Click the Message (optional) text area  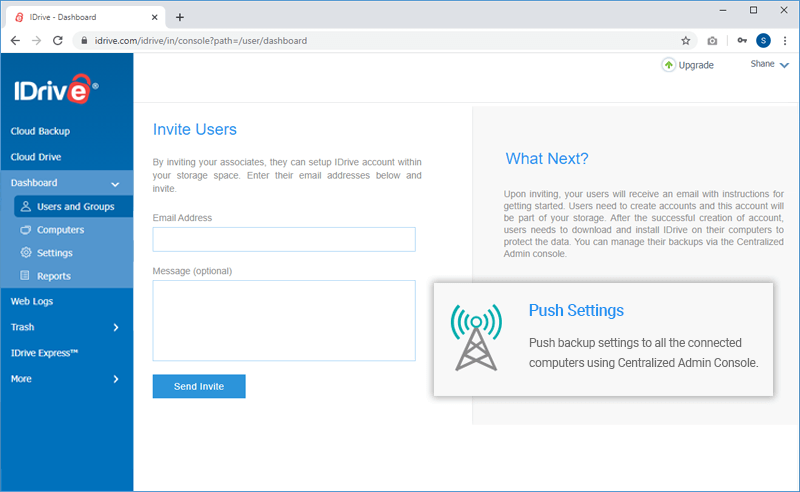(x=284, y=321)
